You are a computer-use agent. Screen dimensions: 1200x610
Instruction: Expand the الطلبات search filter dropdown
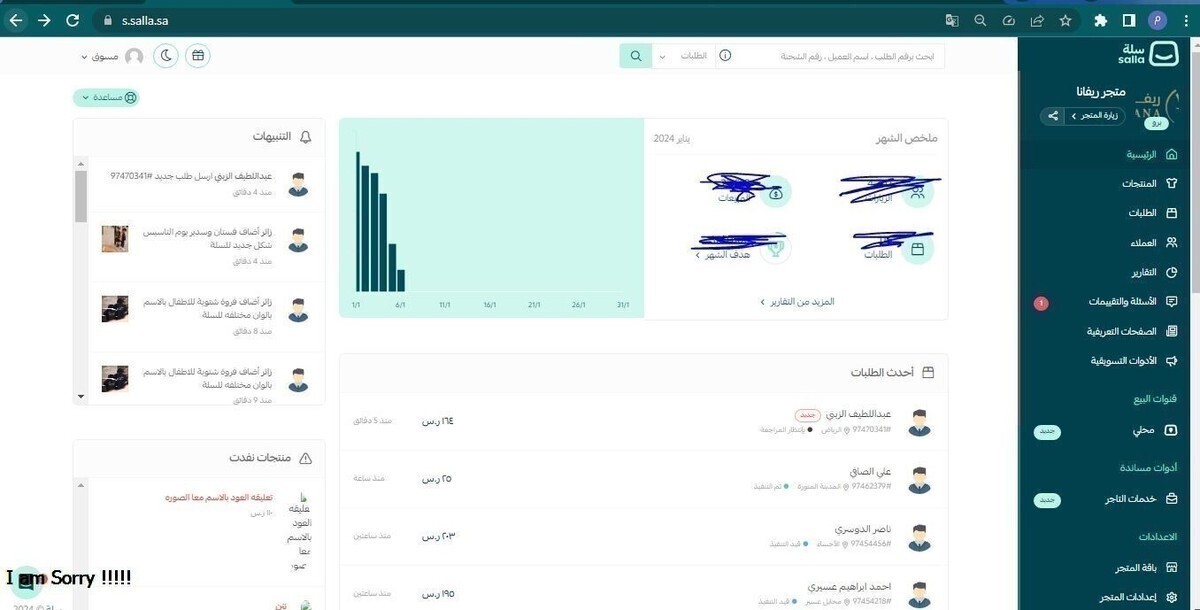[662, 56]
